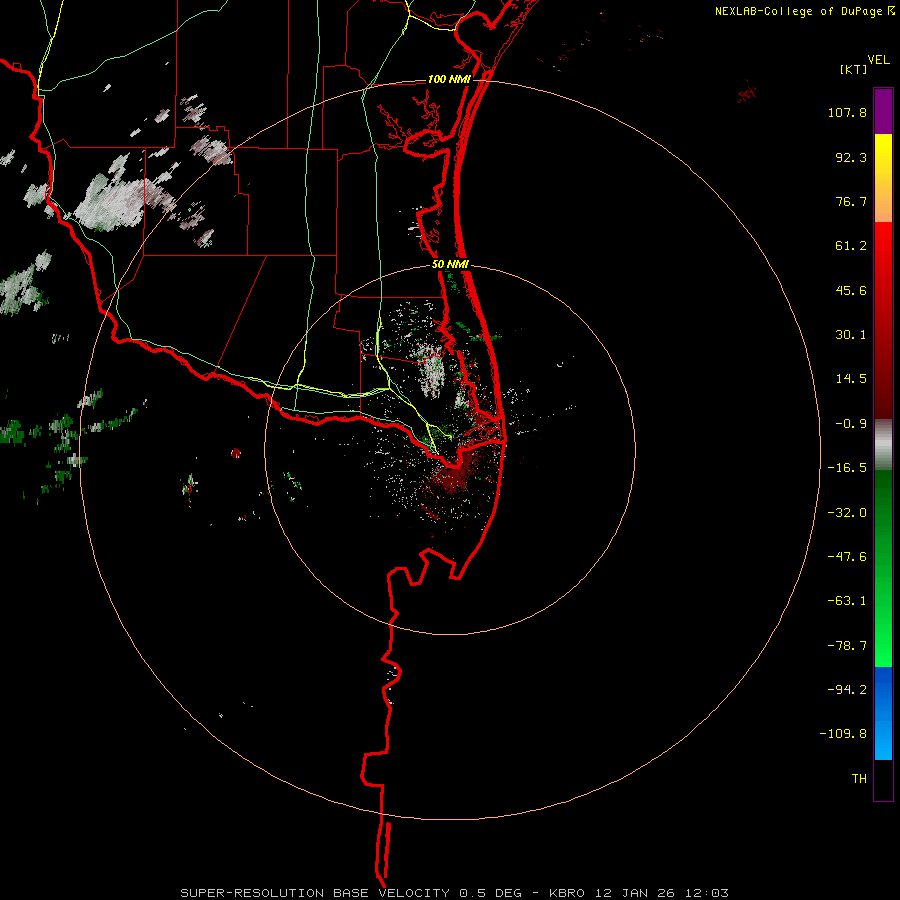Click the NEXLAB-College of DuPage watermark text

pos(804,11)
